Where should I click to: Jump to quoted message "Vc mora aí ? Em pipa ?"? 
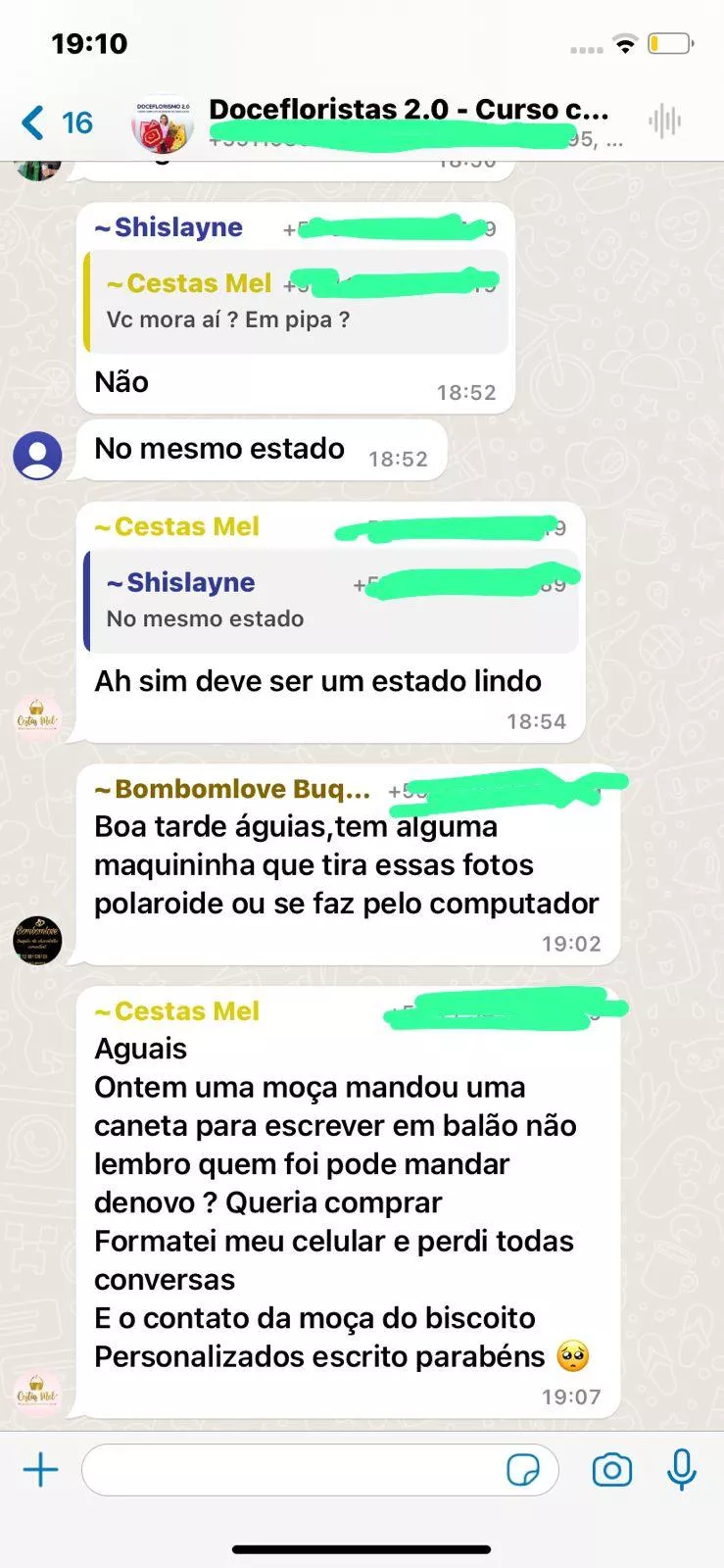point(297,302)
